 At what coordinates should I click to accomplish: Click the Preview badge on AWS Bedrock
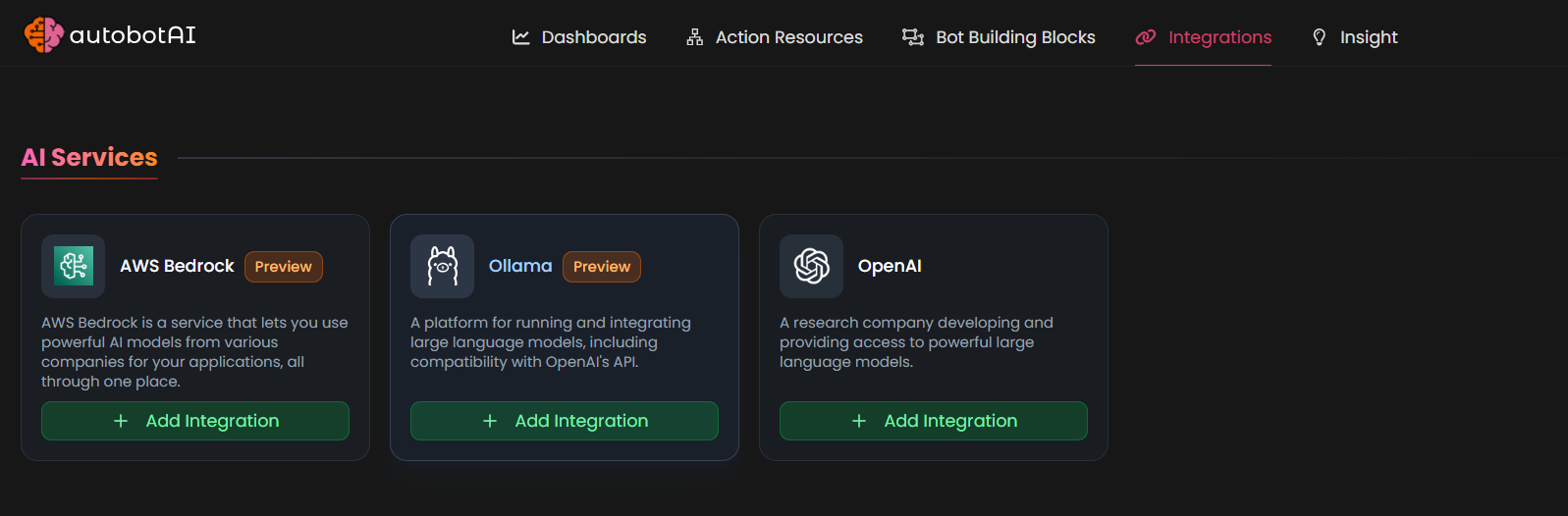pyautogui.click(x=284, y=267)
